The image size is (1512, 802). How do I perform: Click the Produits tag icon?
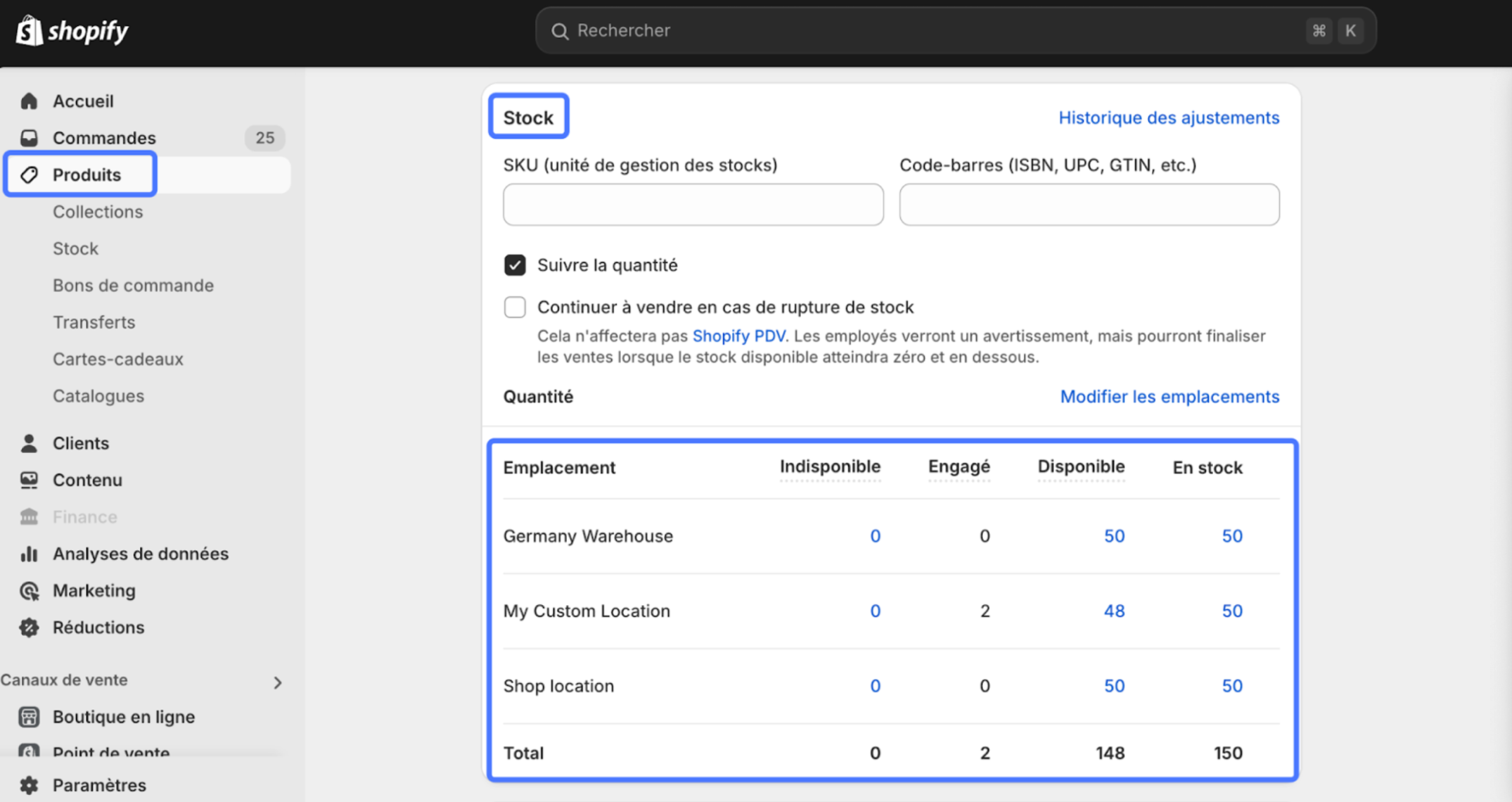coord(29,174)
